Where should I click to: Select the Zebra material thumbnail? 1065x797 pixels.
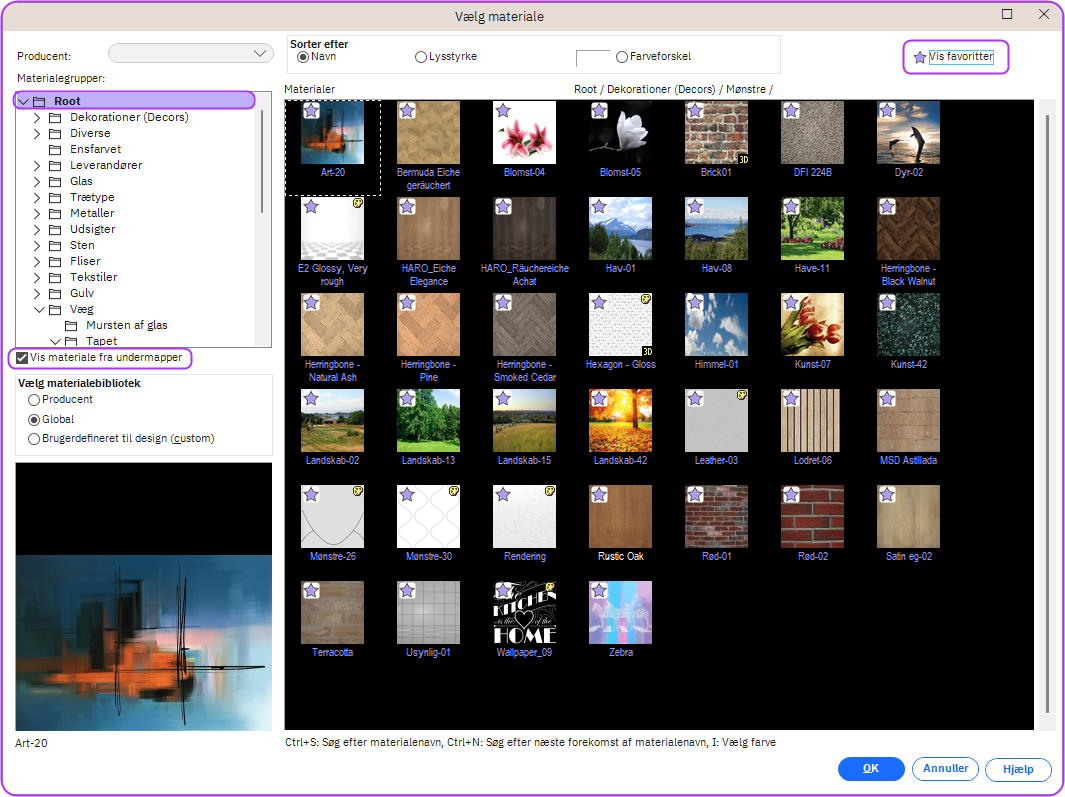[620, 613]
